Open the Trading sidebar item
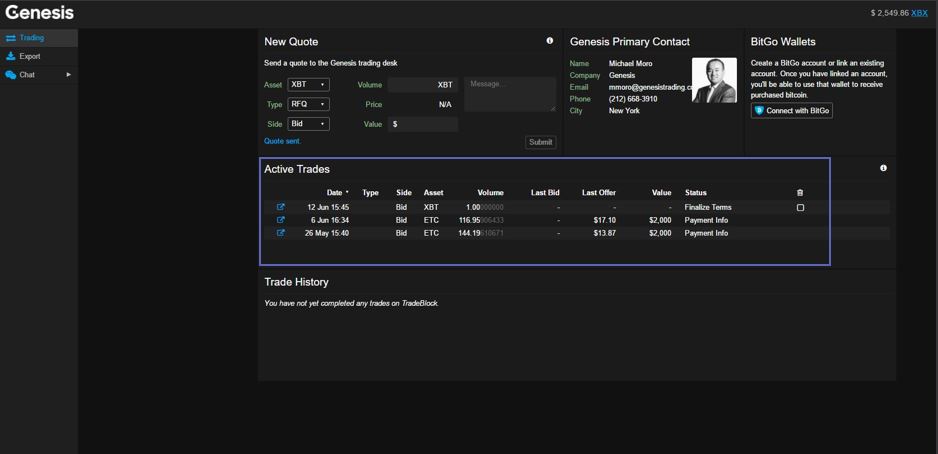This screenshot has height=454, width=938. (x=39, y=38)
